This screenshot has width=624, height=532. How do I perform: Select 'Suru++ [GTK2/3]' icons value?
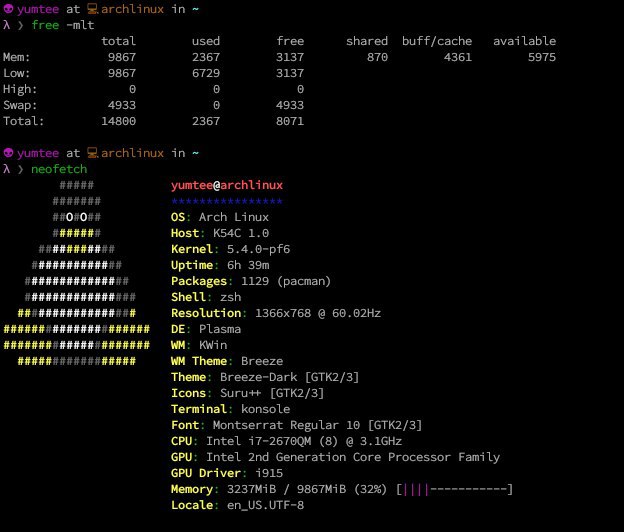pos(272,393)
